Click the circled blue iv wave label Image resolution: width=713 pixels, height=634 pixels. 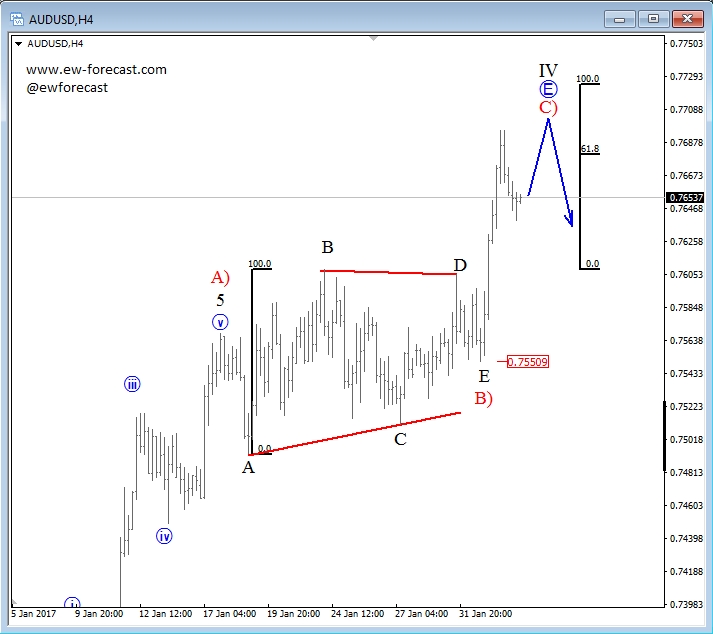pos(164,536)
